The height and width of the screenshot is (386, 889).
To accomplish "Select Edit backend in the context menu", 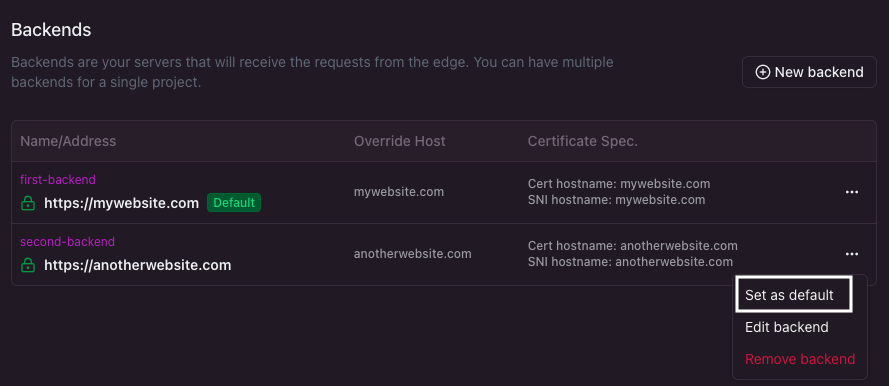I will 786,327.
